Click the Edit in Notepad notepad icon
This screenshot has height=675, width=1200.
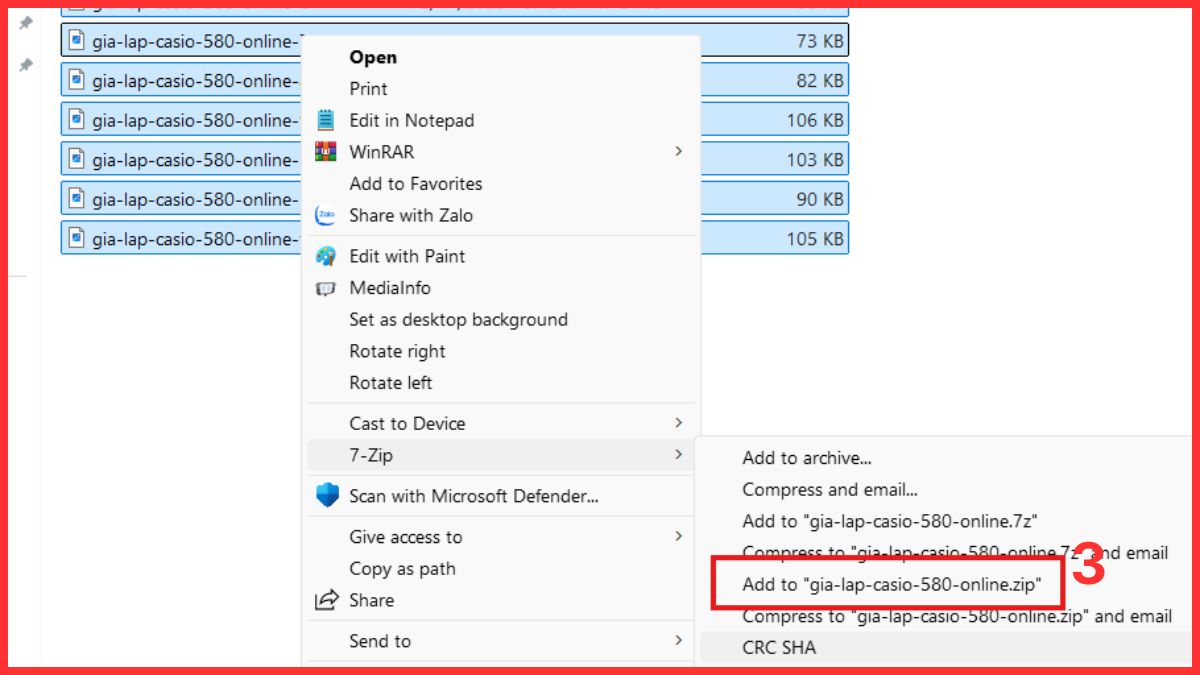[323, 120]
